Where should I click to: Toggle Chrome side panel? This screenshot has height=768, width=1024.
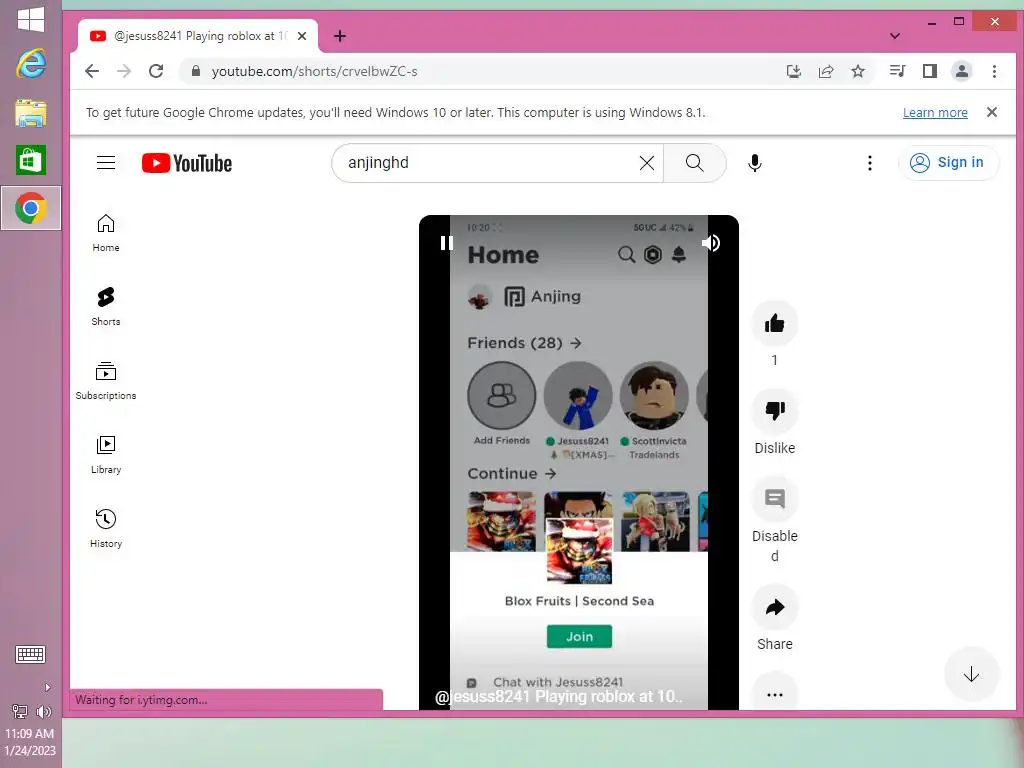[x=930, y=71]
